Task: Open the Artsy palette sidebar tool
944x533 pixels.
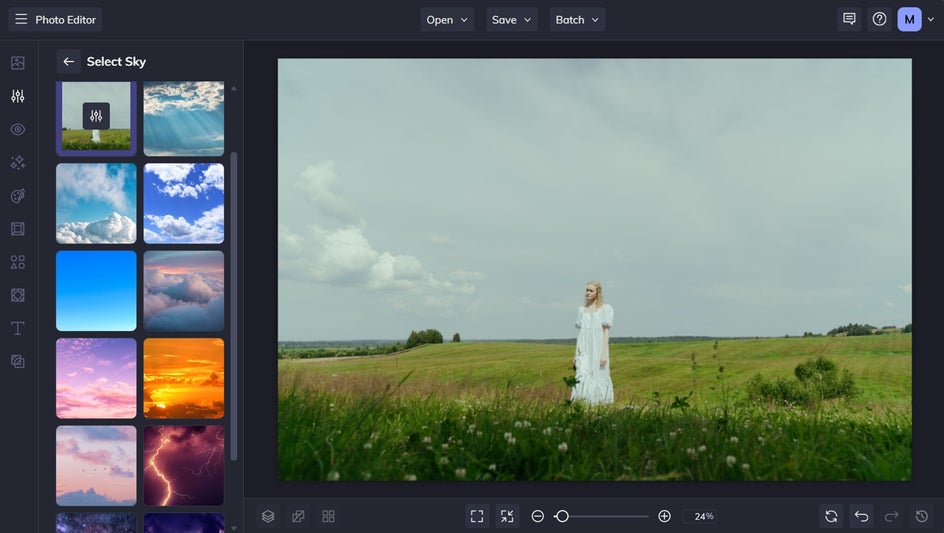Action: (x=17, y=195)
